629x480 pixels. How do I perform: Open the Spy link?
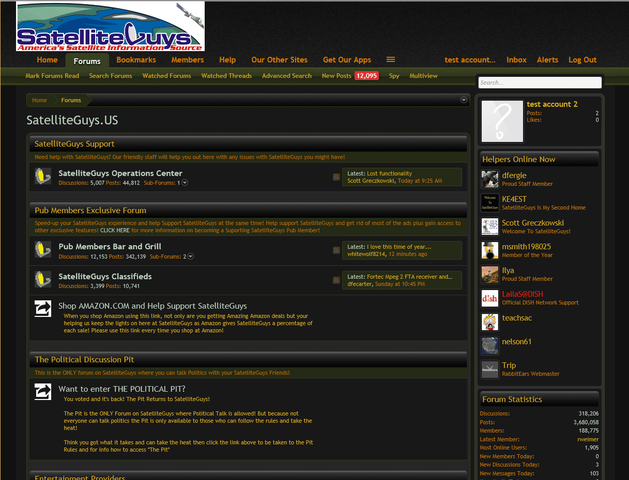point(394,76)
